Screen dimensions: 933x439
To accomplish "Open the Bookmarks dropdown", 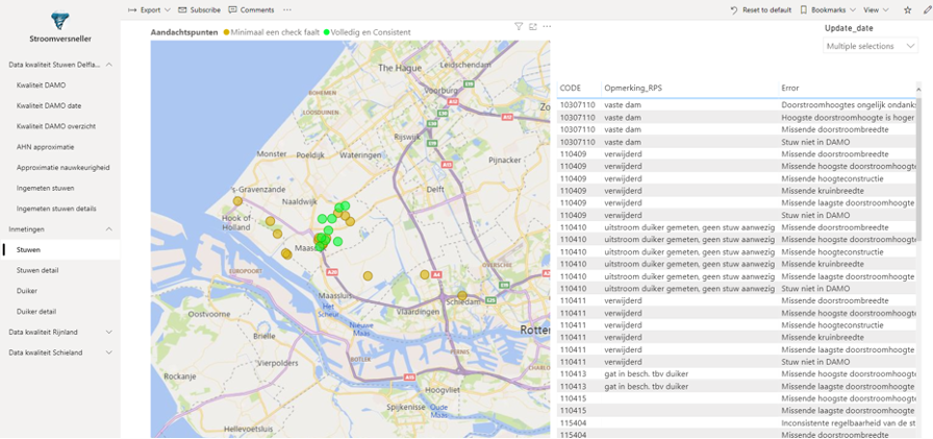I will click(x=827, y=10).
